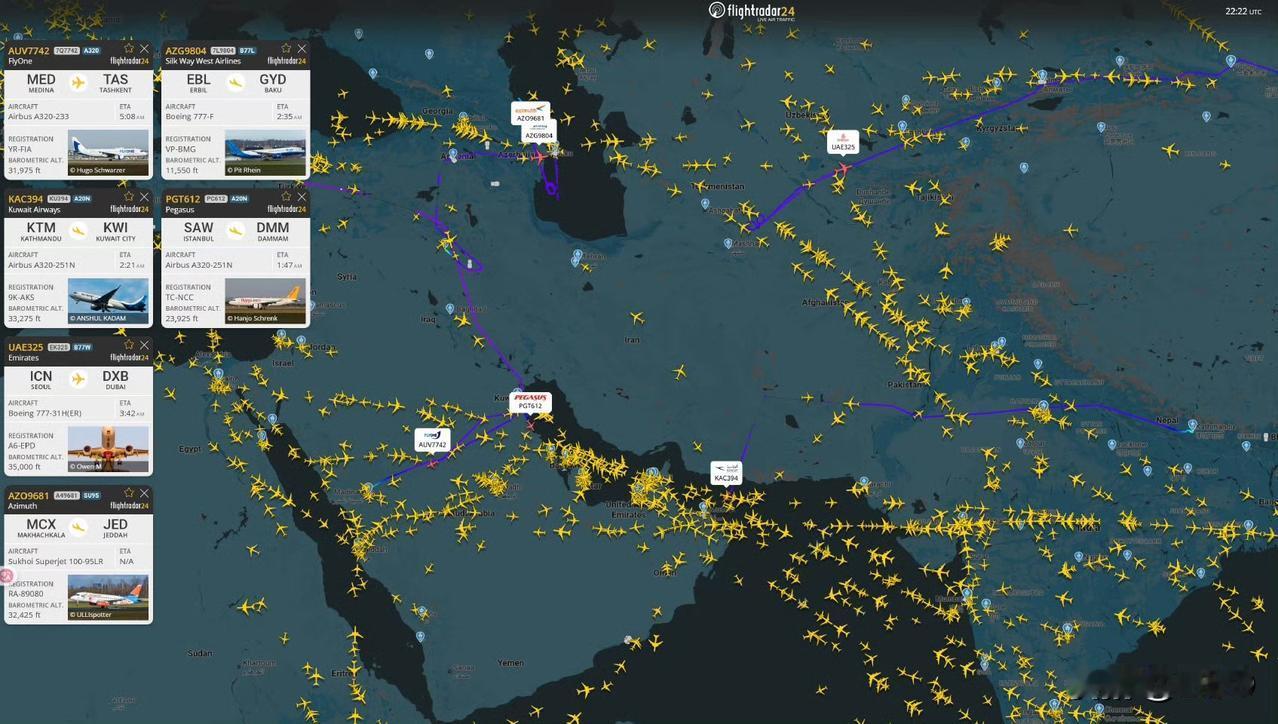Select the AZO9681 flight label on map
The height and width of the screenshot is (724, 1278).
530,114
